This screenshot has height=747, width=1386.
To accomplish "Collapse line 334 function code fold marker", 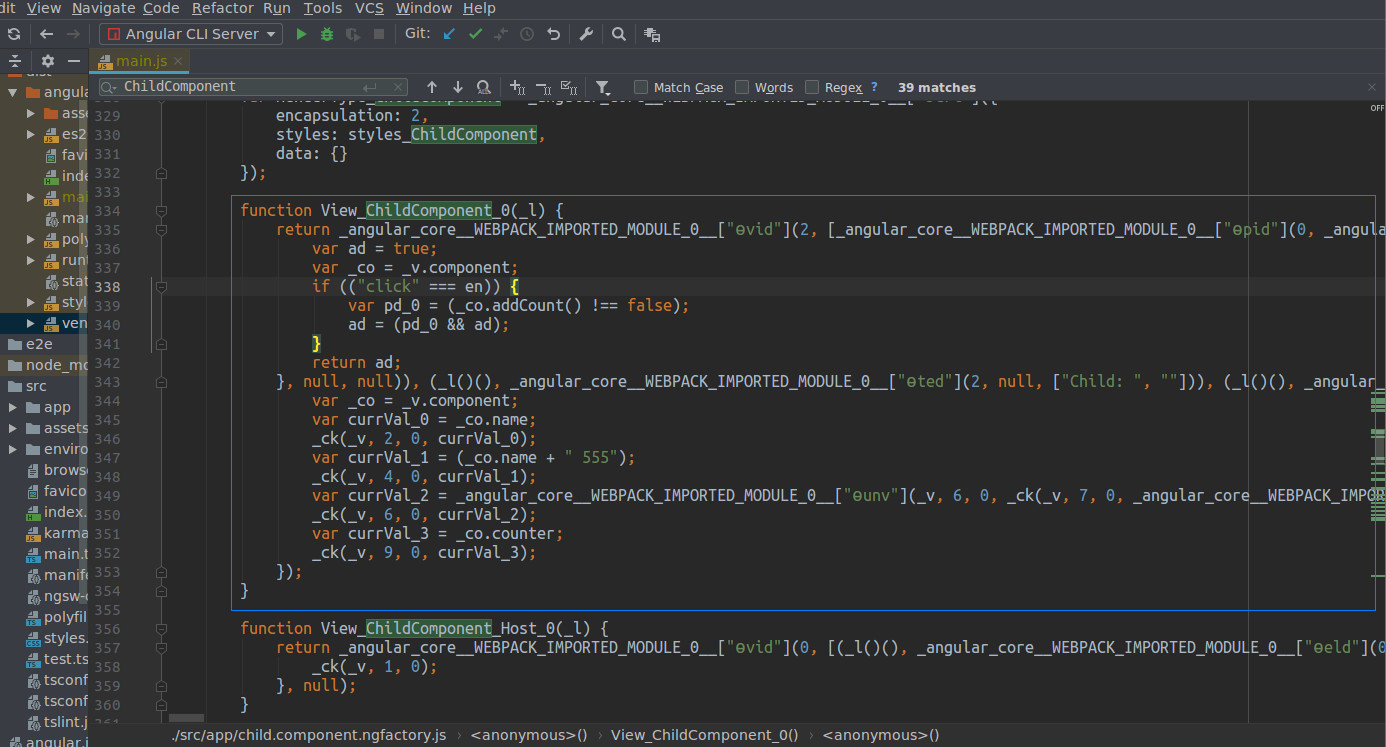I will tap(161, 211).
